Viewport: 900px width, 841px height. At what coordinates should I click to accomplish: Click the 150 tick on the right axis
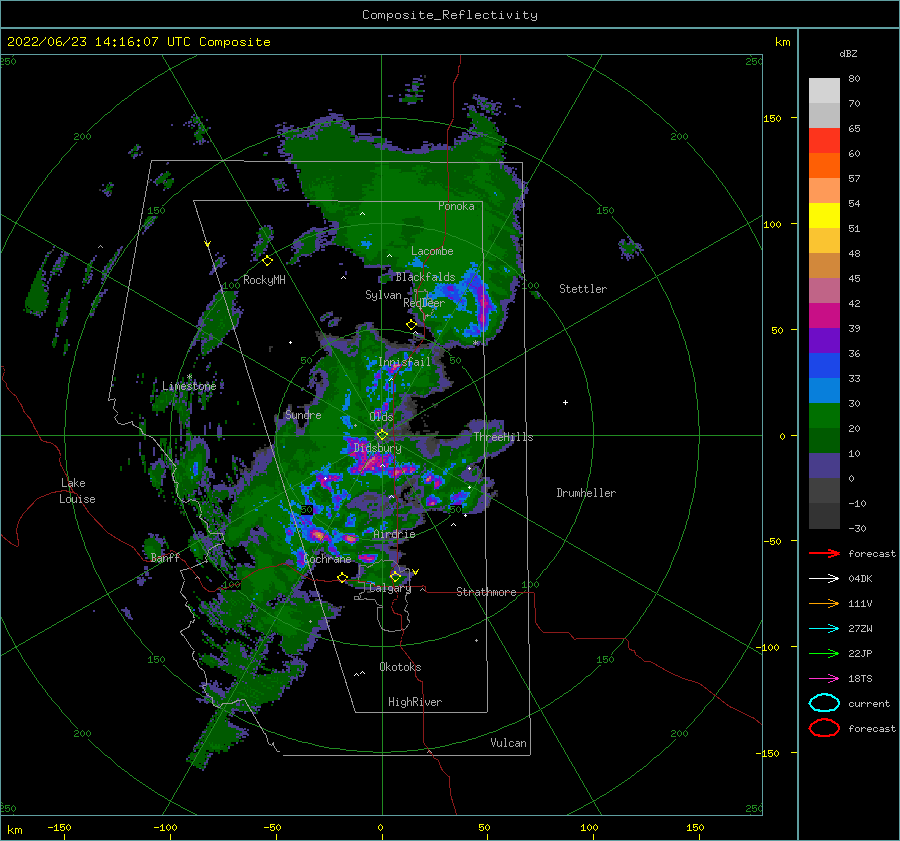click(x=772, y=118)
